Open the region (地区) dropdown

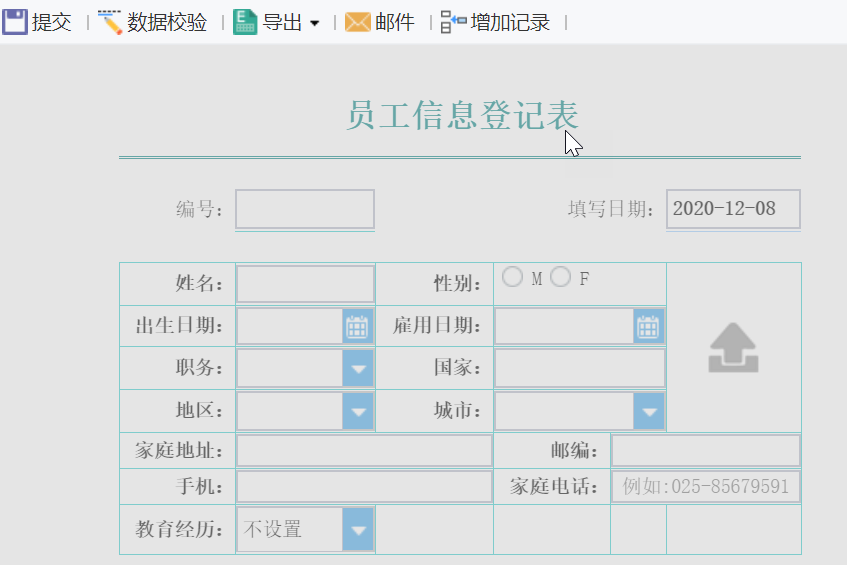coord(358,410)
